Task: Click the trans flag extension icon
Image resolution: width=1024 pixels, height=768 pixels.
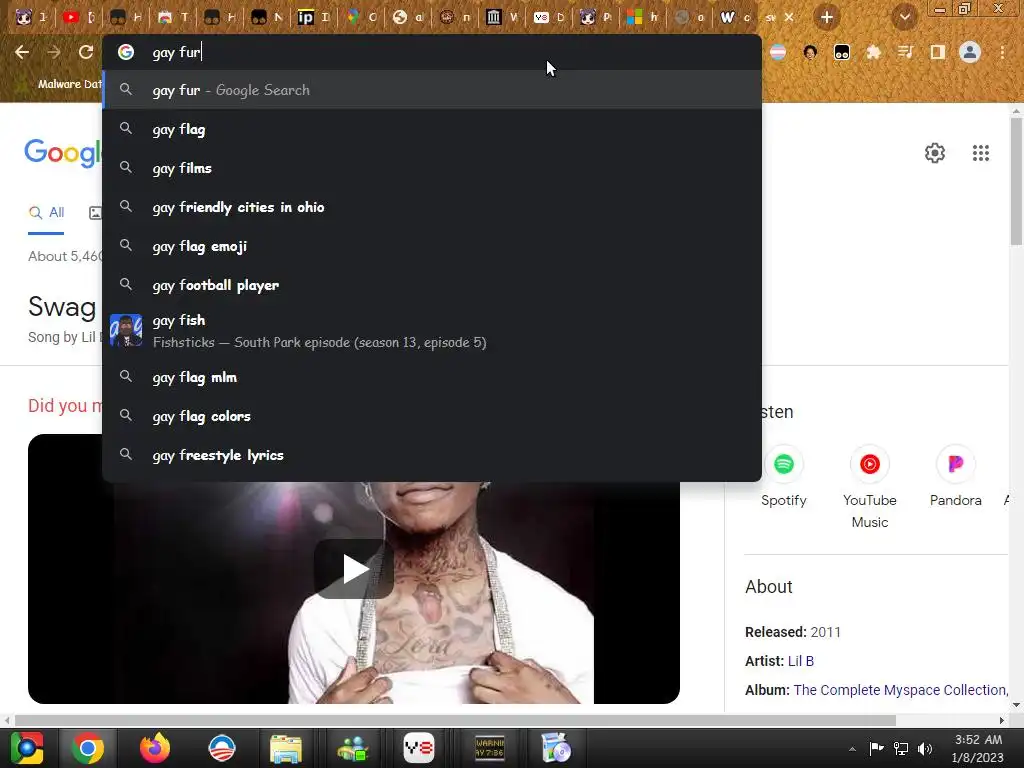Action: coord(778,52)
